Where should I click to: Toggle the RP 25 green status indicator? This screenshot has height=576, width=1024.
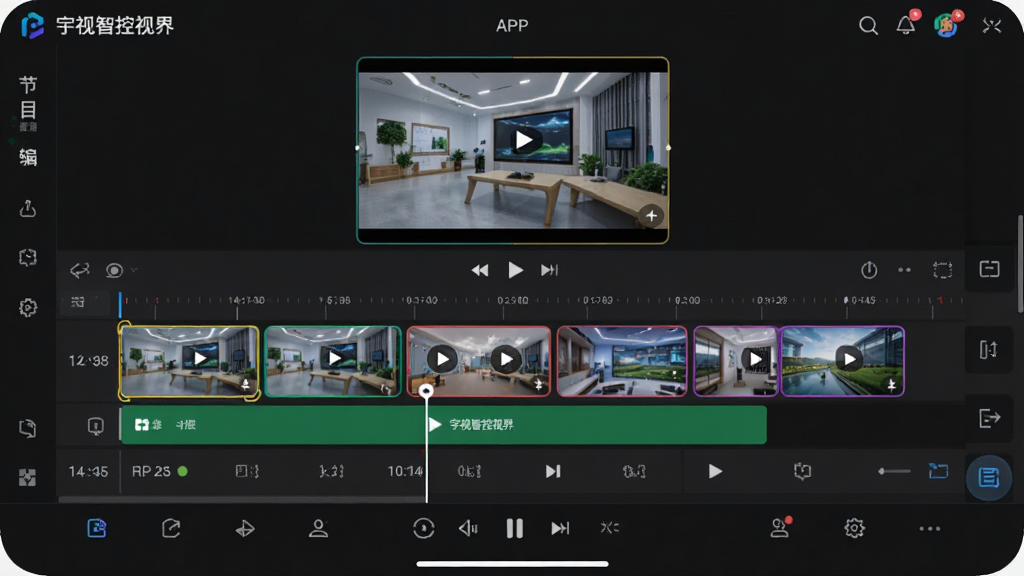(183, 471)
